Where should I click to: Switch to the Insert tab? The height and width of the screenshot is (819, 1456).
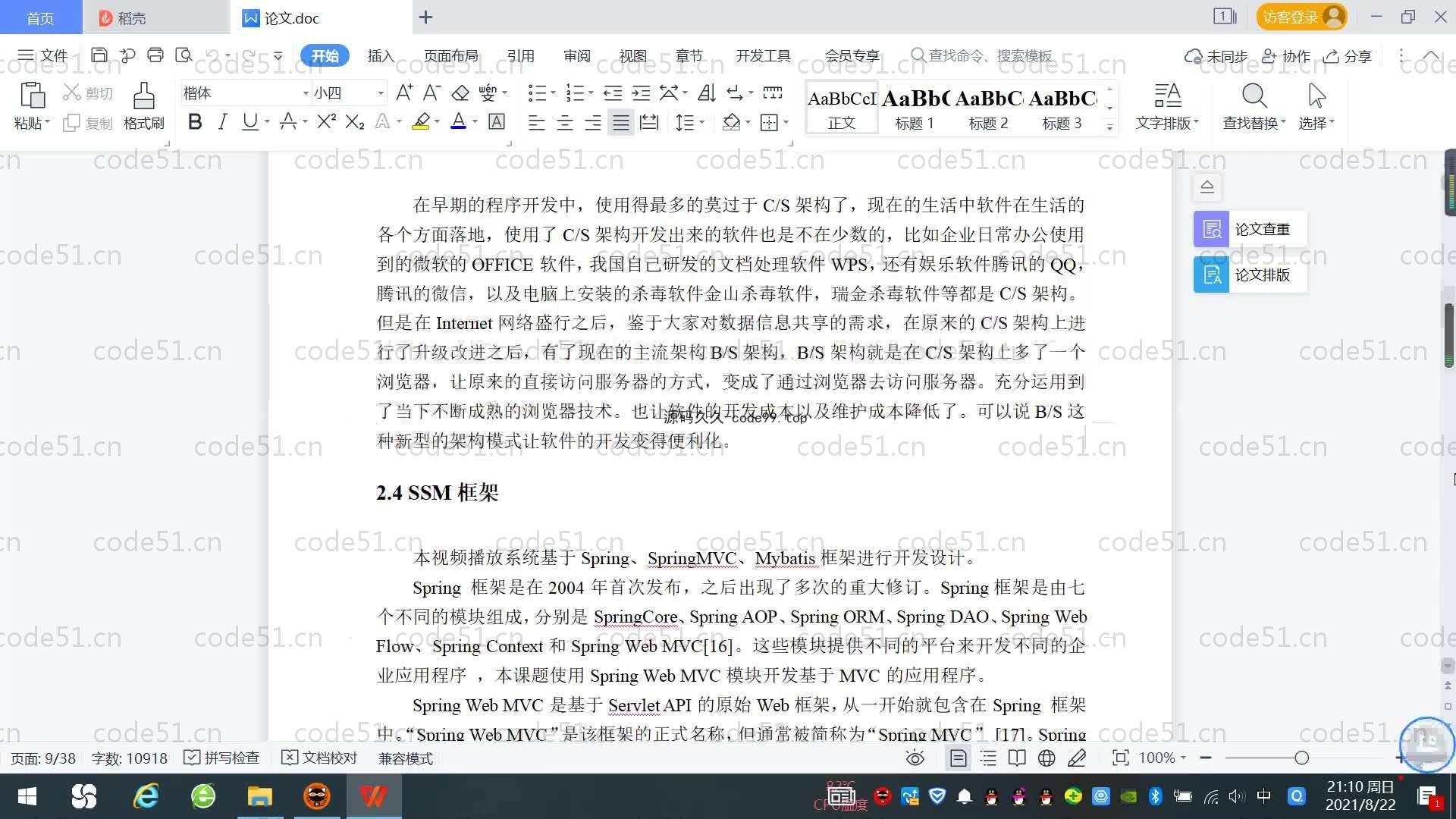[381, 55]
